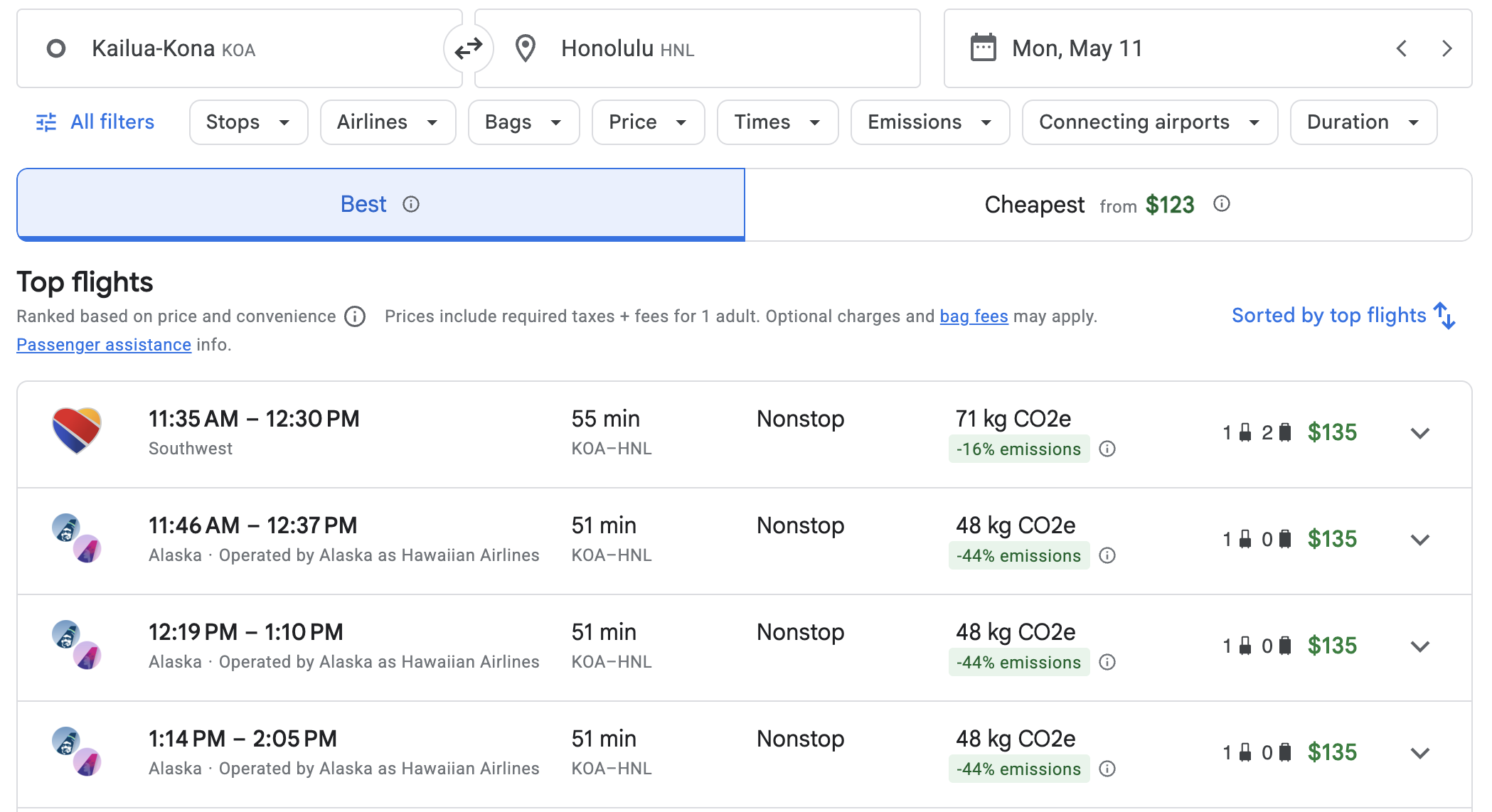Go to previous day arrow

(1402, 48)
